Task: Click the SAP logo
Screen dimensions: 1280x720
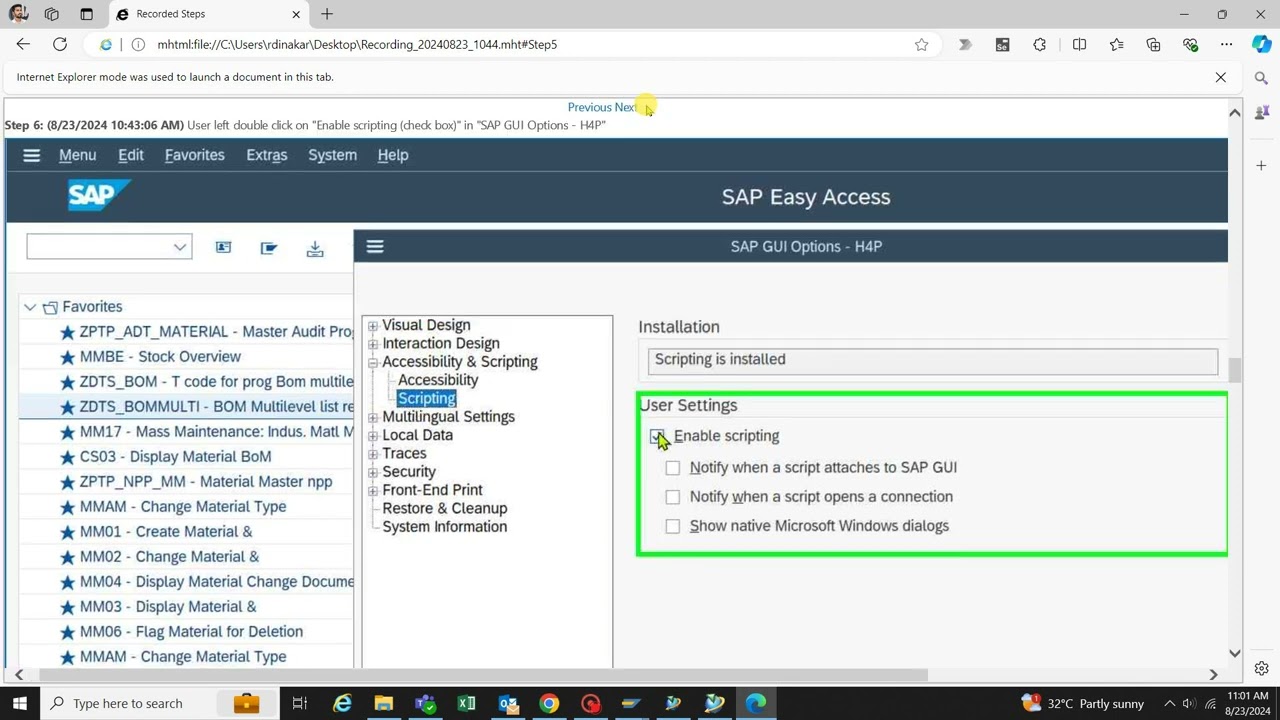Action: [99, 195]
